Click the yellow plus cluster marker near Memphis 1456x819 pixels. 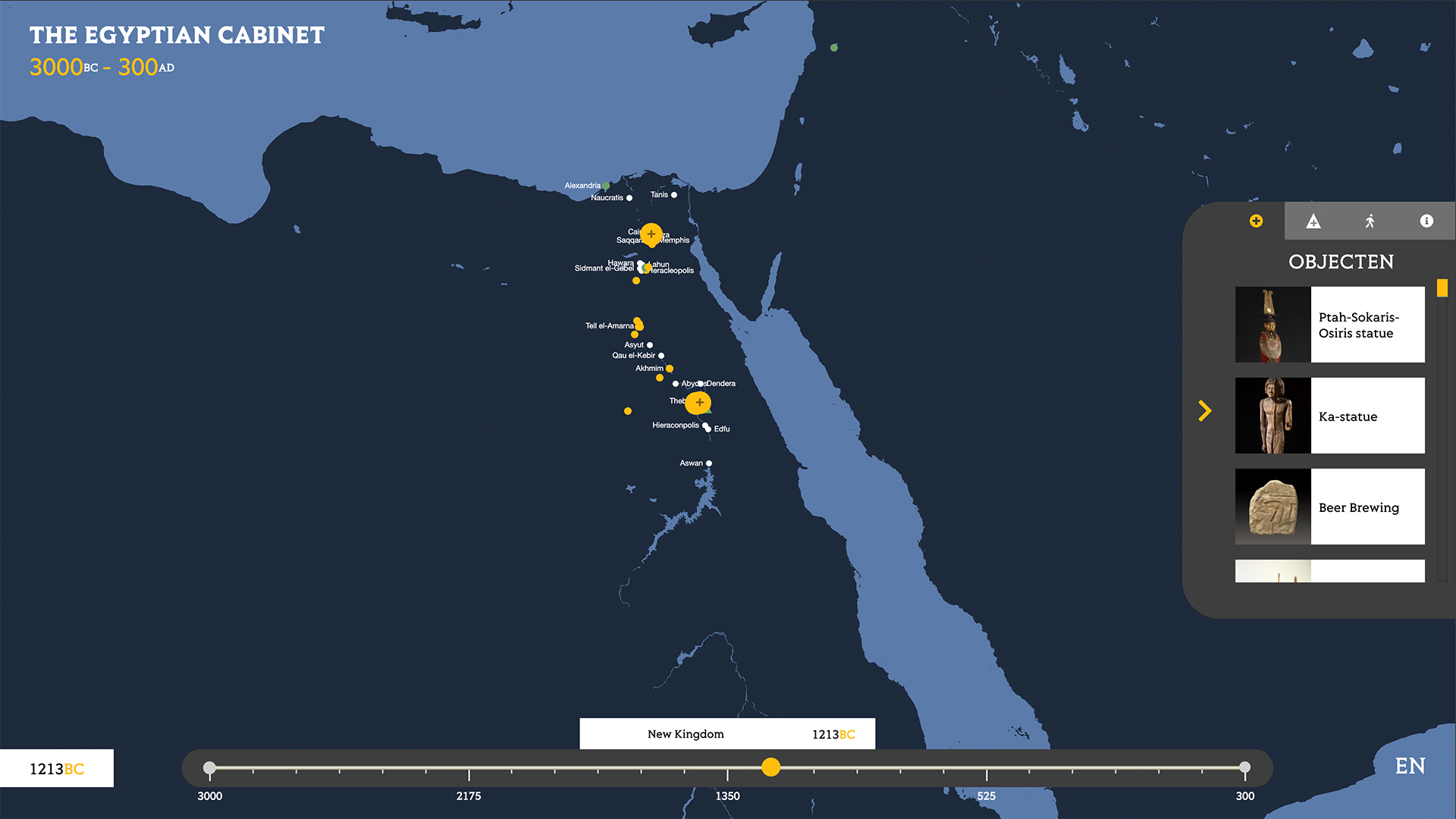pos(651,234)
